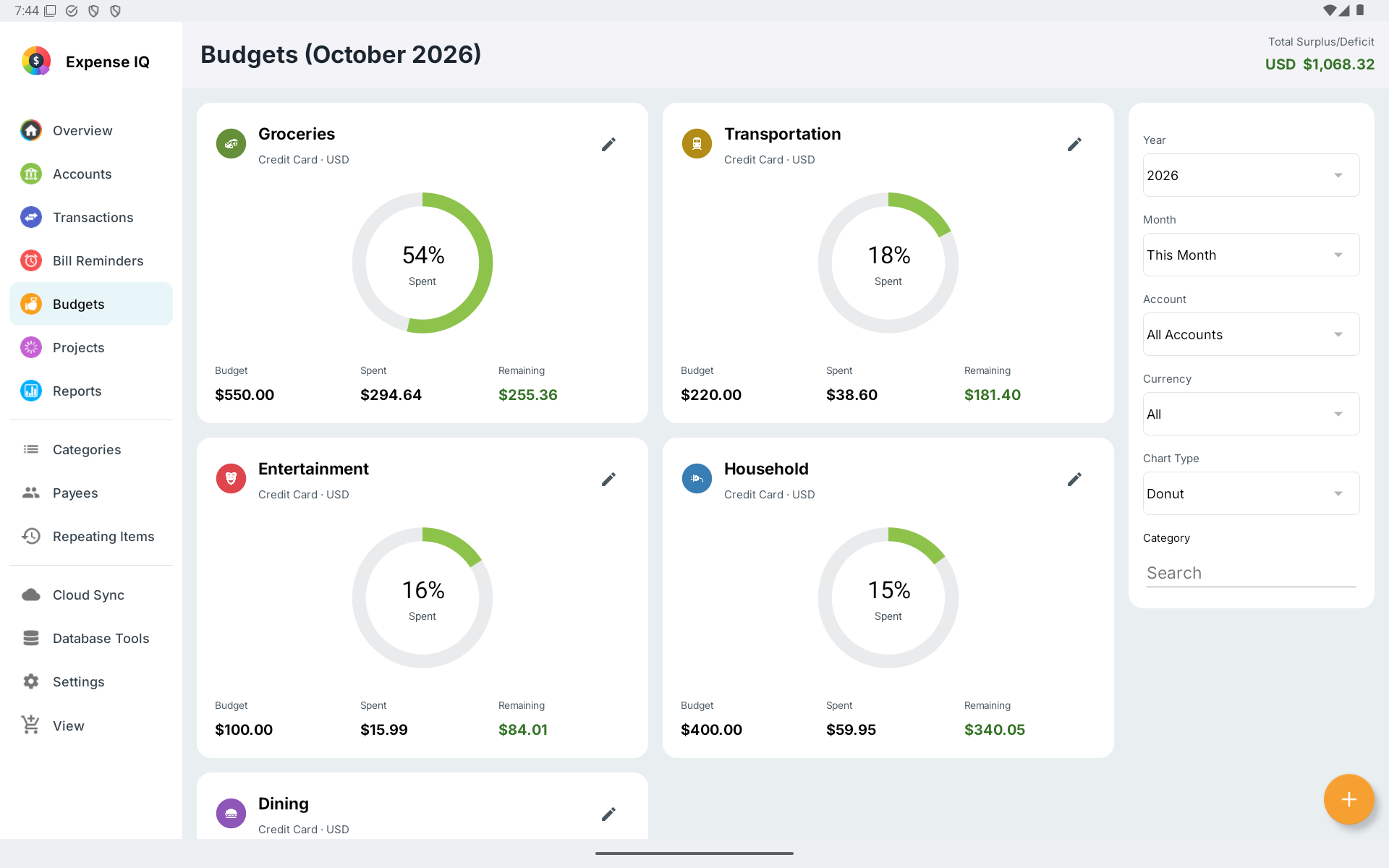Add a new budget with plus button

[1348, 799]
